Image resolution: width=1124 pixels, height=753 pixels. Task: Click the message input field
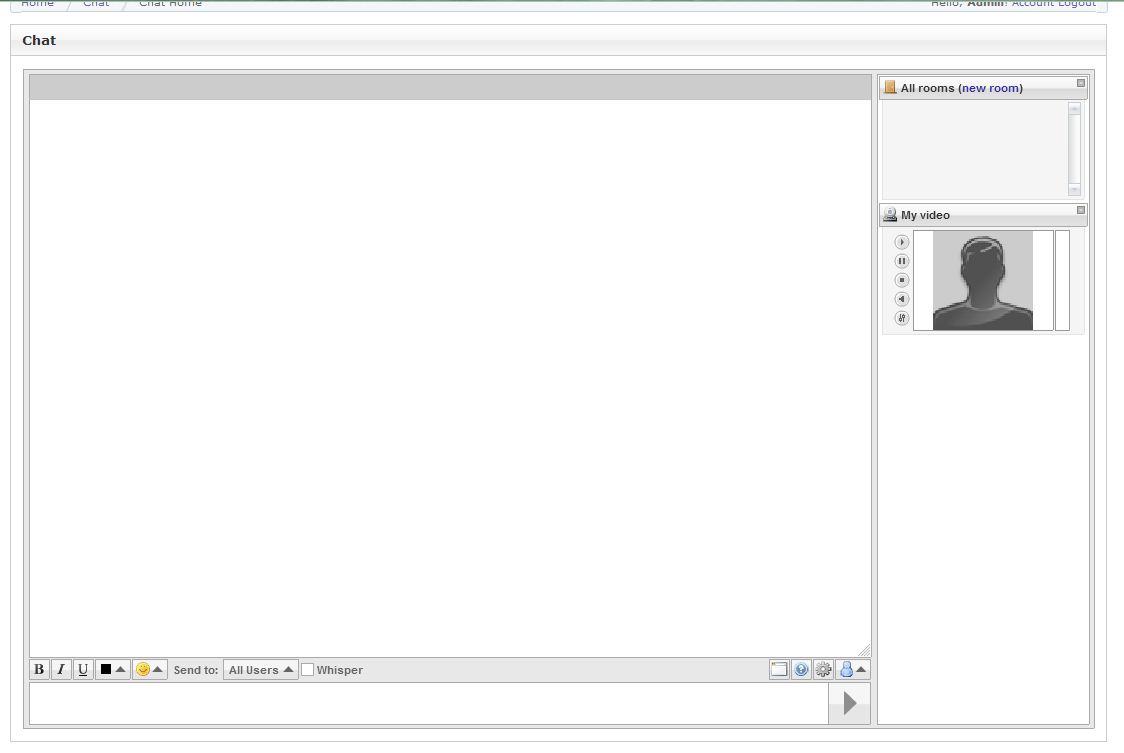(428, 704)
